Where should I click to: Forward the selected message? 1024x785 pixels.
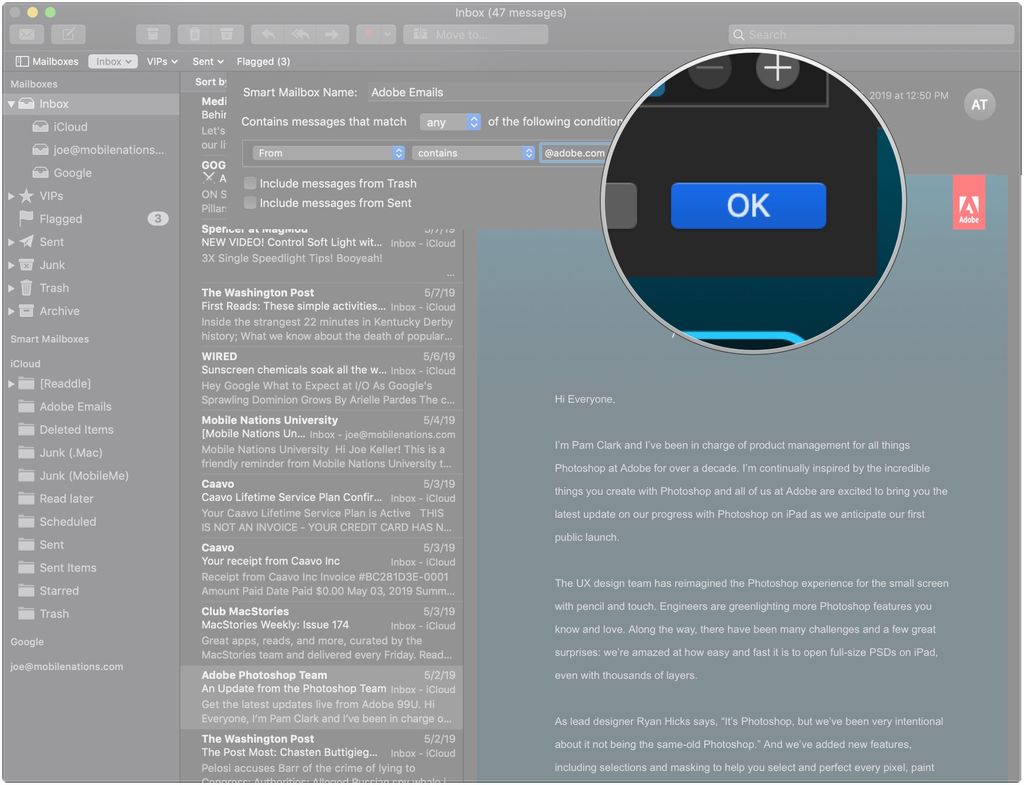(x=333, y=34)
